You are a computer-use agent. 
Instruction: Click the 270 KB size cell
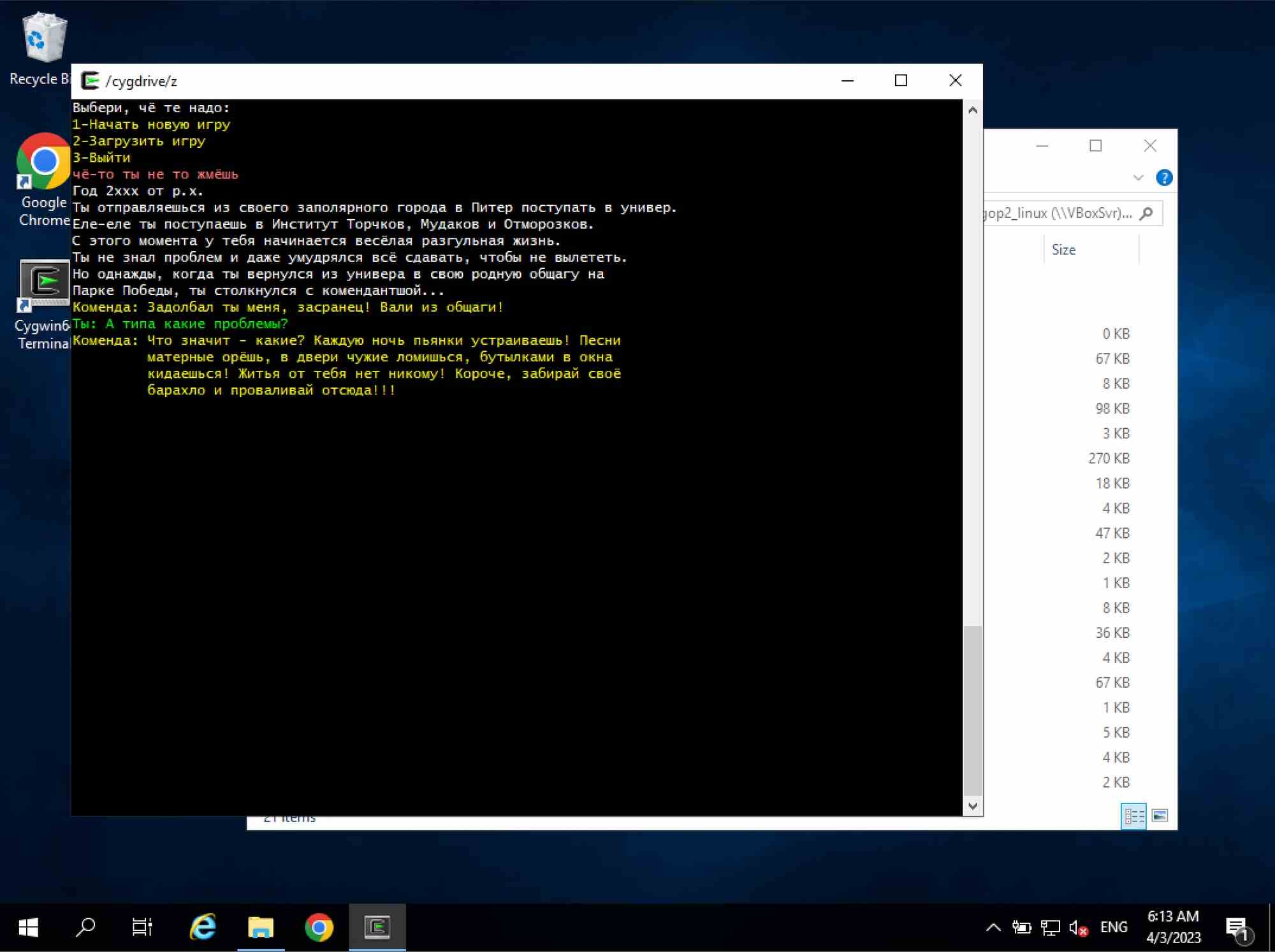tap(1109, 458)
